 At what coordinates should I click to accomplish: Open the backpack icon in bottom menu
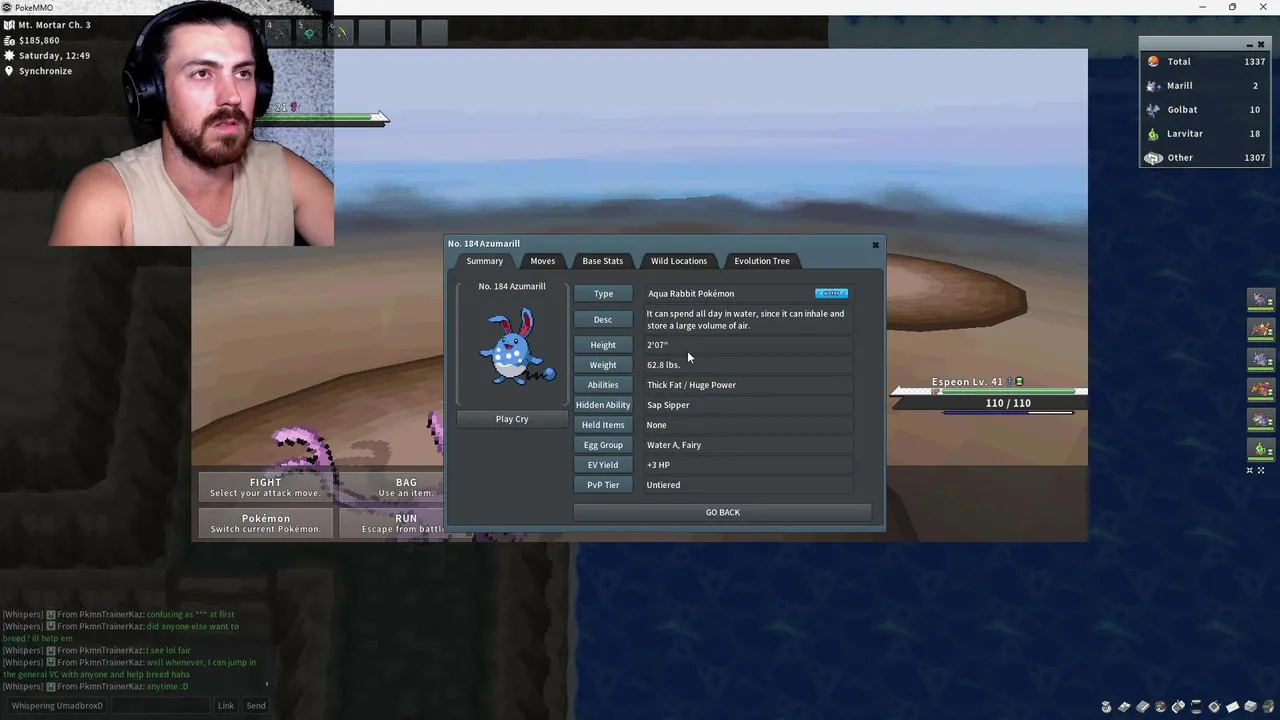(x=1268, y=707)
